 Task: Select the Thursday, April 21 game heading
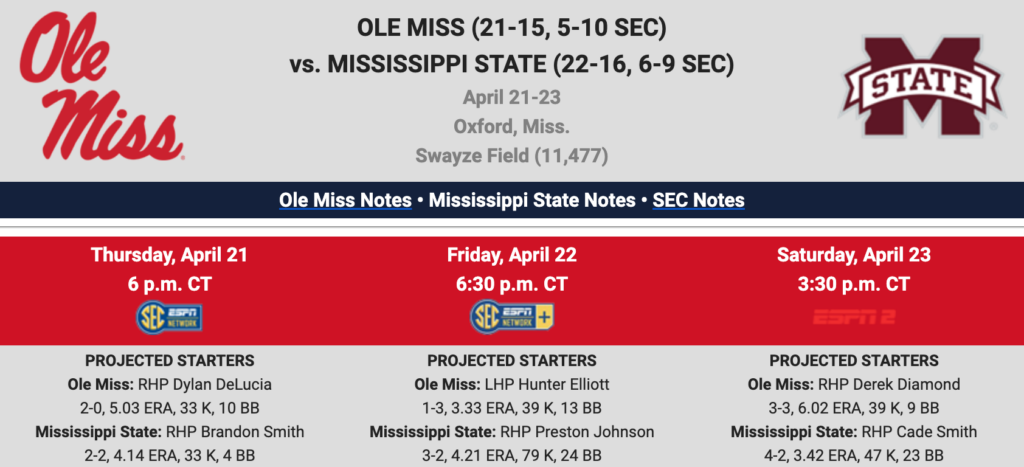pos(169,255)
